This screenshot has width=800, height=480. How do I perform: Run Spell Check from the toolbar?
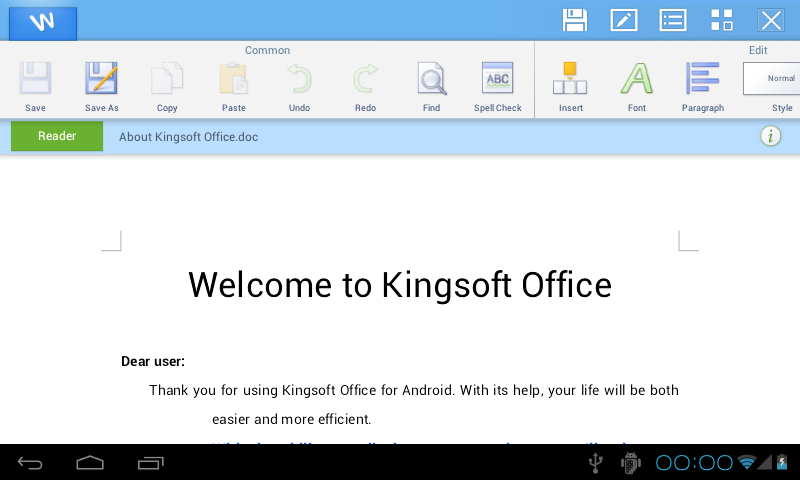tap(497, 86)
